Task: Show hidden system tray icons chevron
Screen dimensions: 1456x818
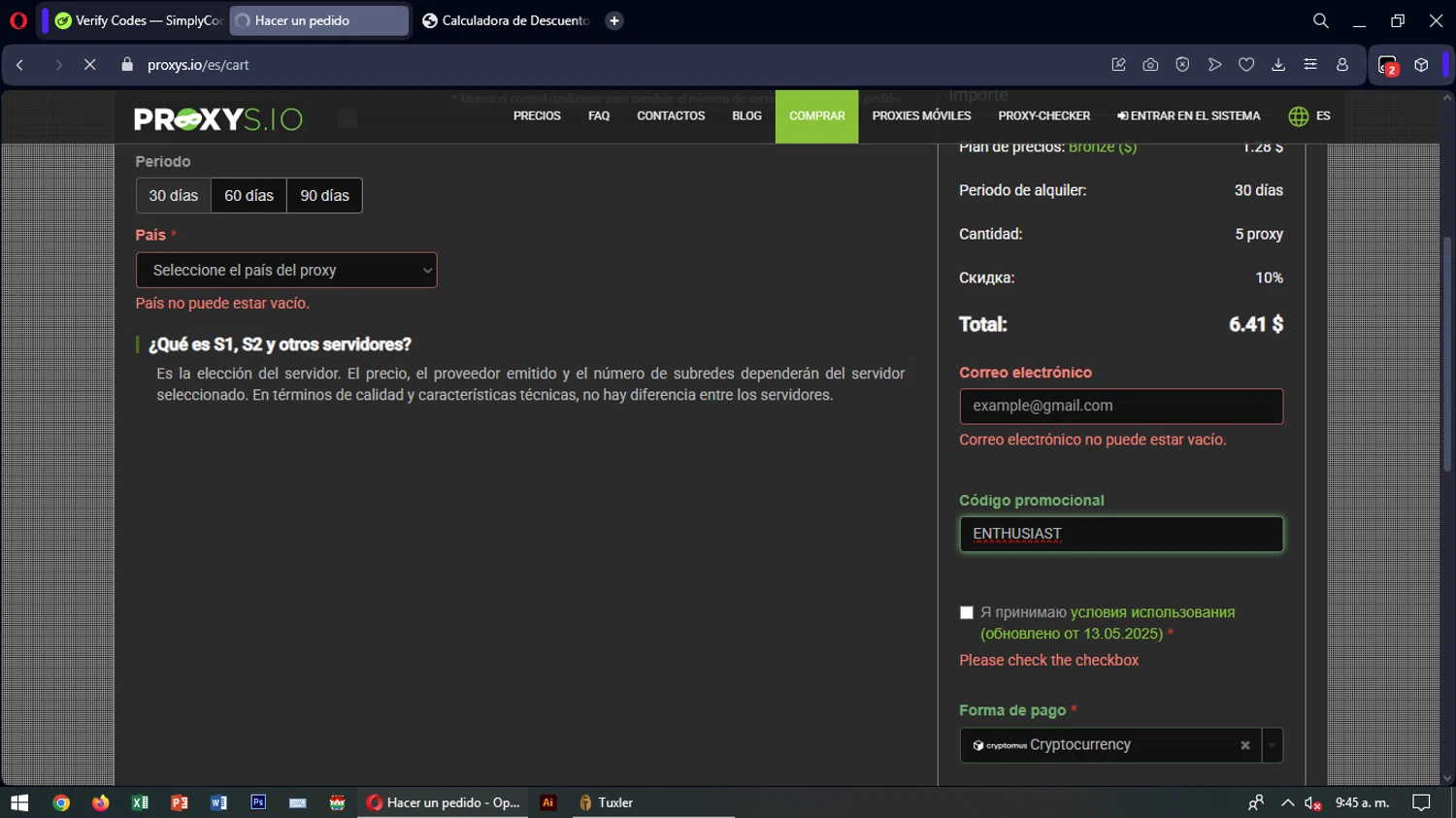Action: (1288, 802)
